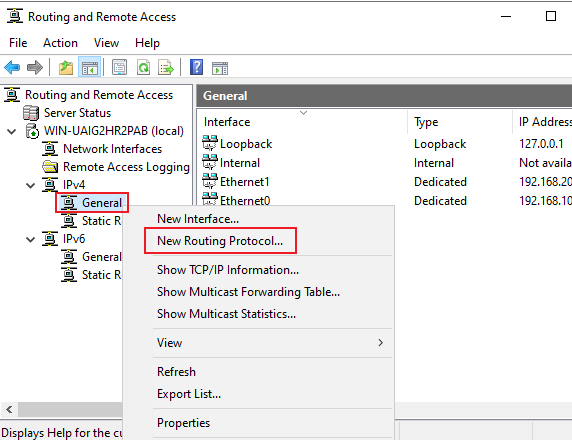Viewport: 572px width, 440px height.
Task: Toggle Show/Hide Action Pane toolbar icon
Action: [x=220, y=68]
